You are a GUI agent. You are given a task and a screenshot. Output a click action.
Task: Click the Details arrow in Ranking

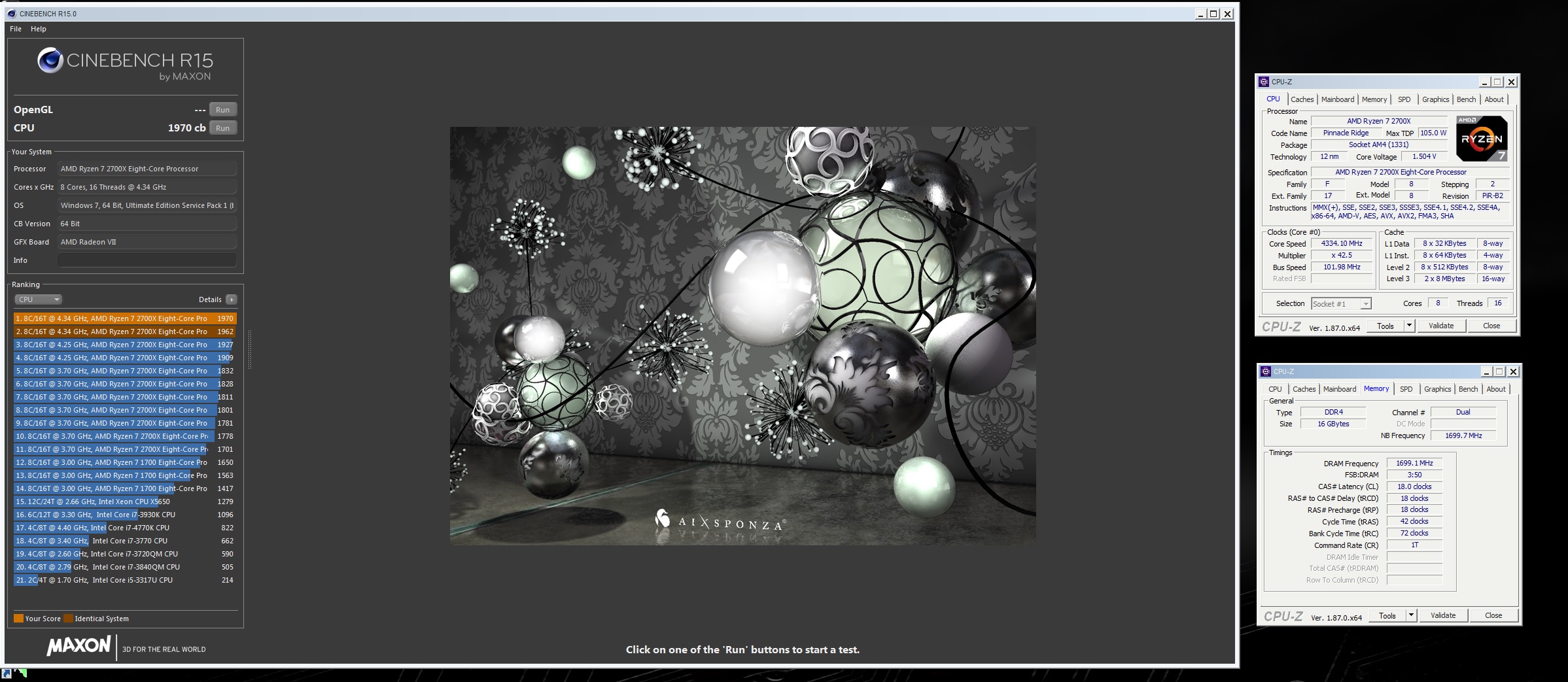coord(232,299)
